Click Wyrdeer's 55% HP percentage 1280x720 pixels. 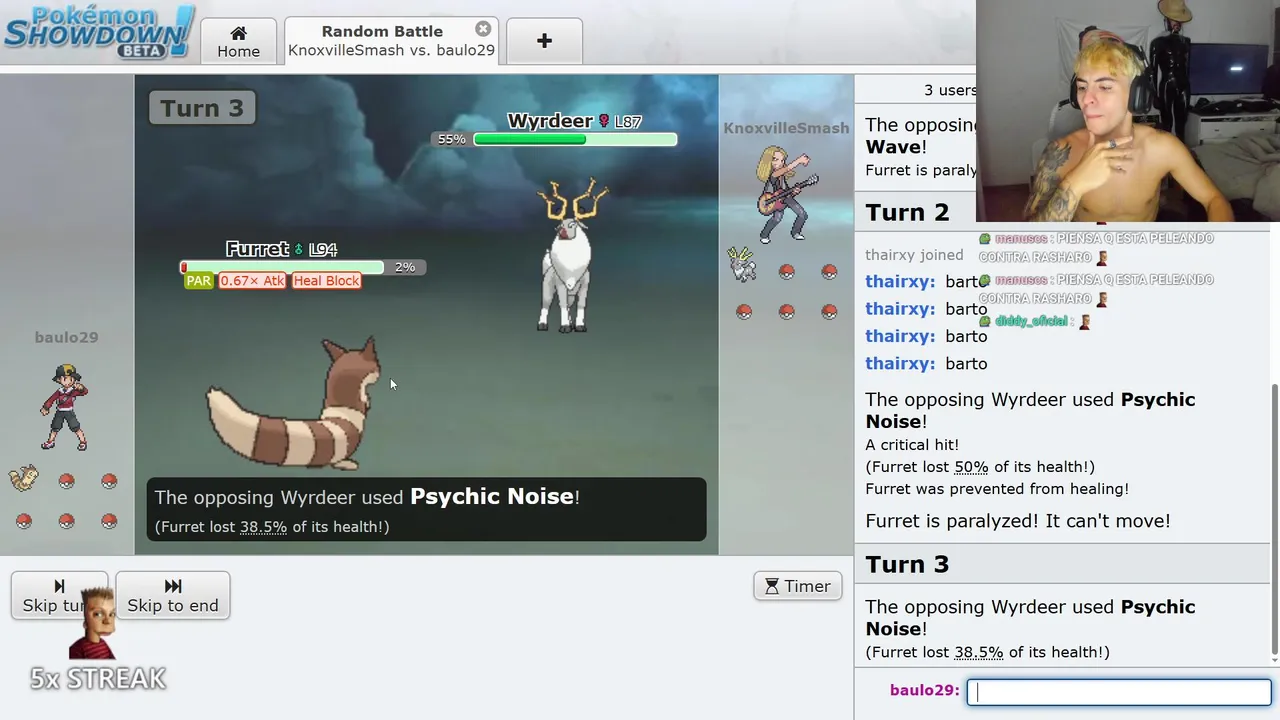point(451,139)
